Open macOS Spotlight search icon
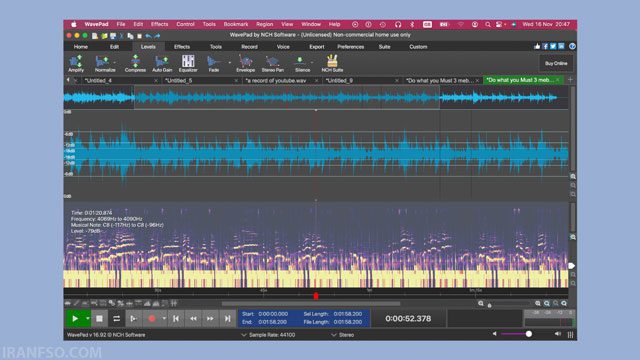This screenshot has width=640, height=360. pos(487,24)
